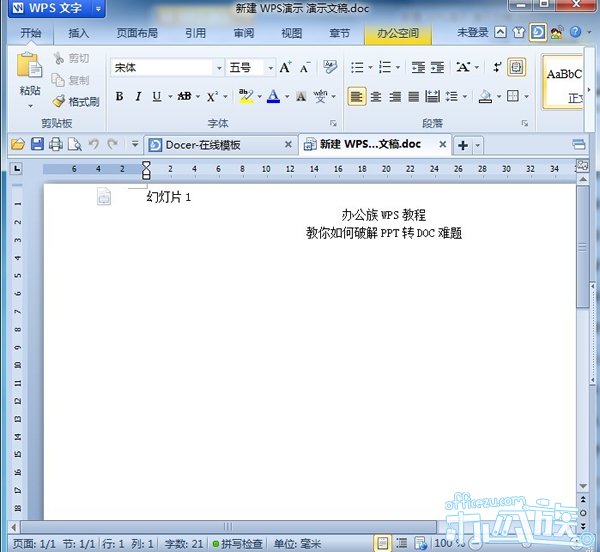Align text left

pos(357,96)
